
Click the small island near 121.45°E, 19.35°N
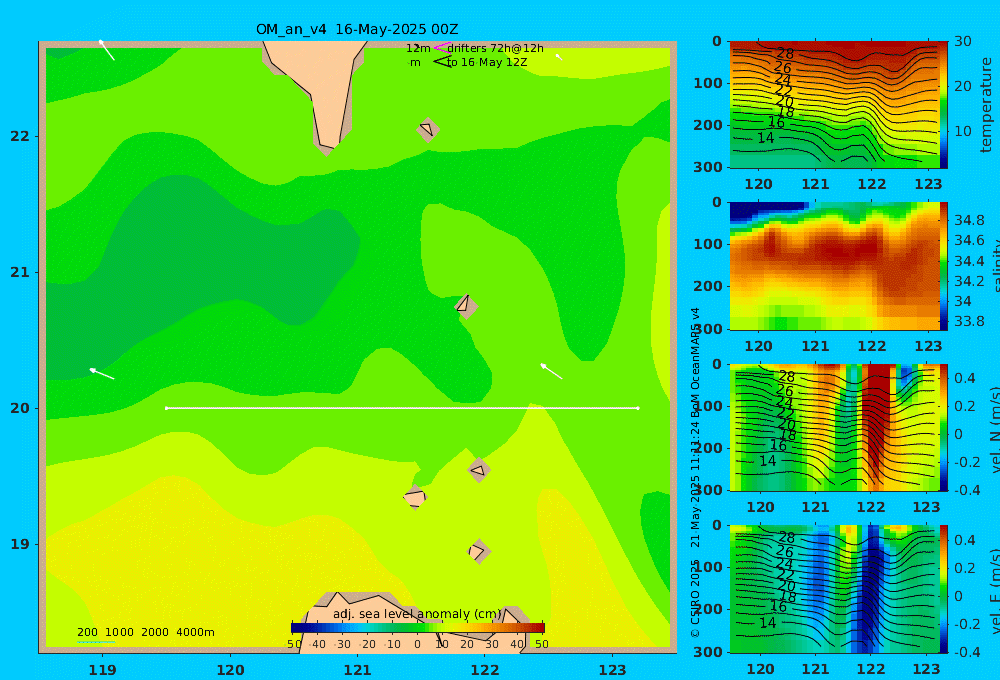415,497
